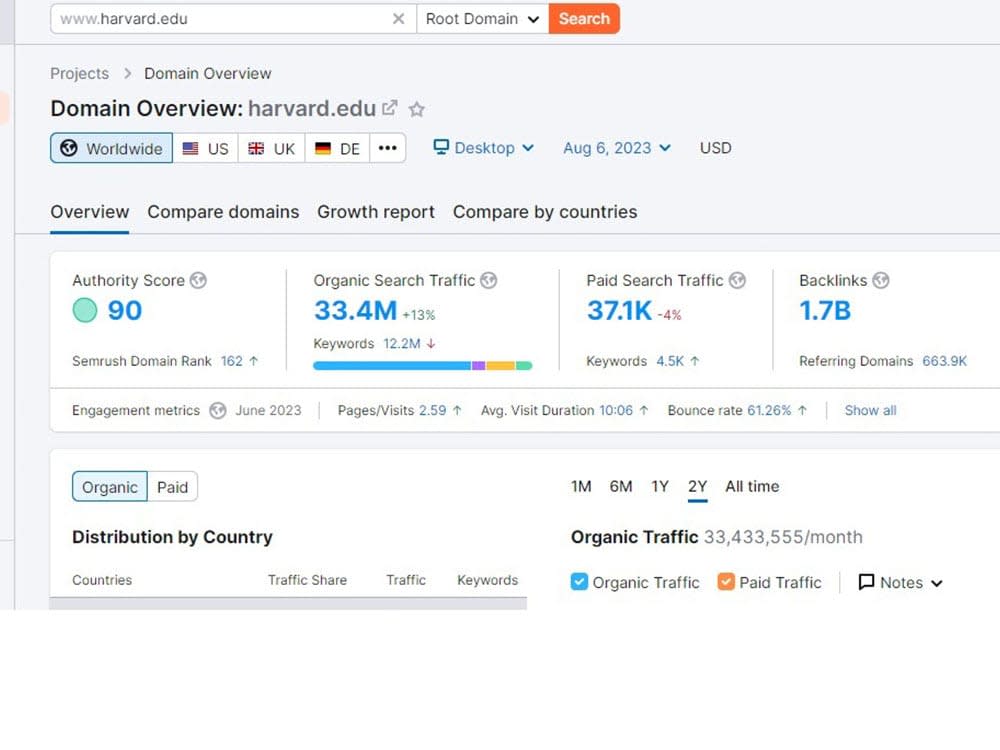The height and width of the screenshot is (750, 1000).
Task: Click the Traffic column header in country table
Action: 406,580
